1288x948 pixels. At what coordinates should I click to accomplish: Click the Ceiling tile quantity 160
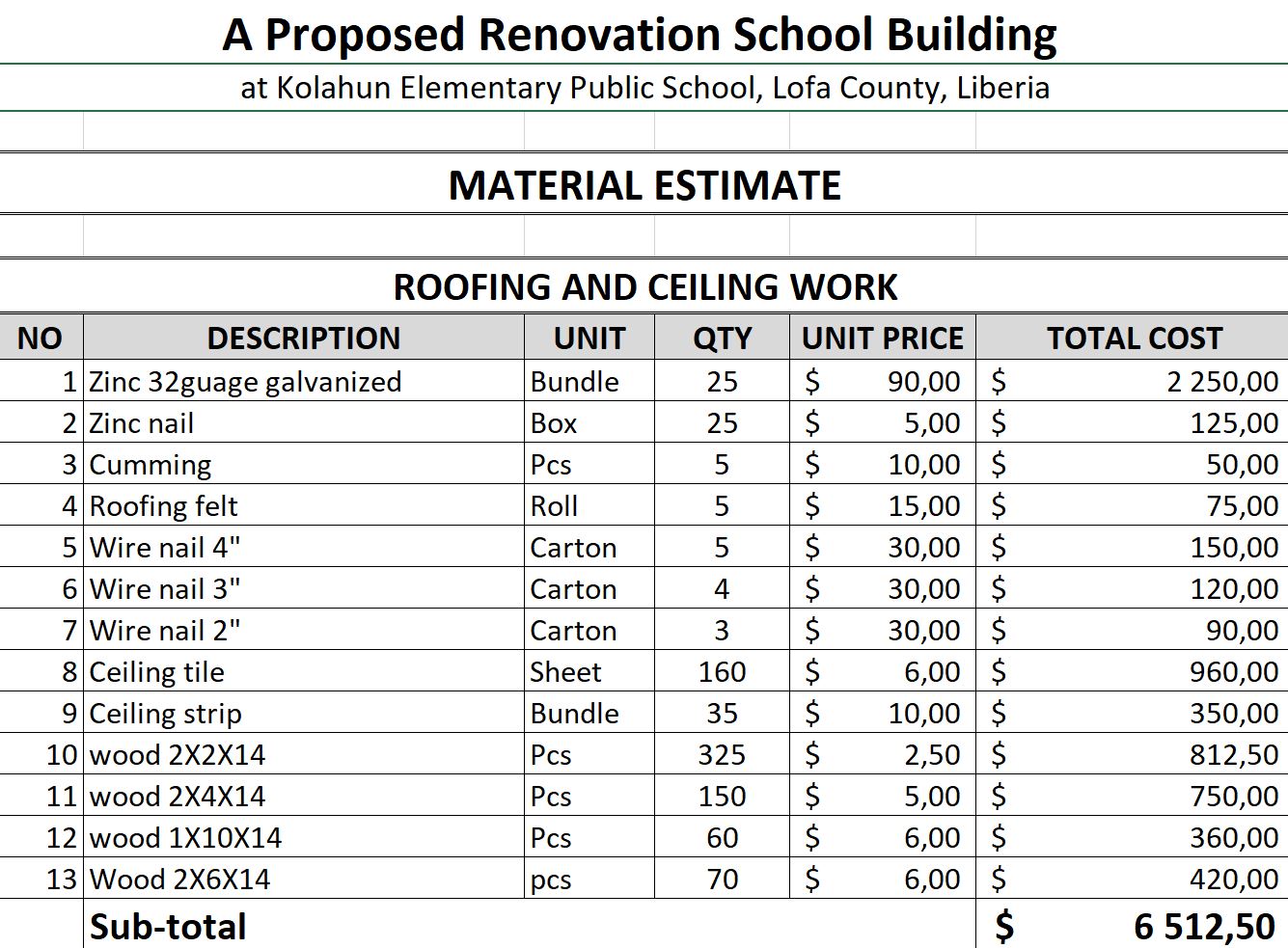(722, 672)
